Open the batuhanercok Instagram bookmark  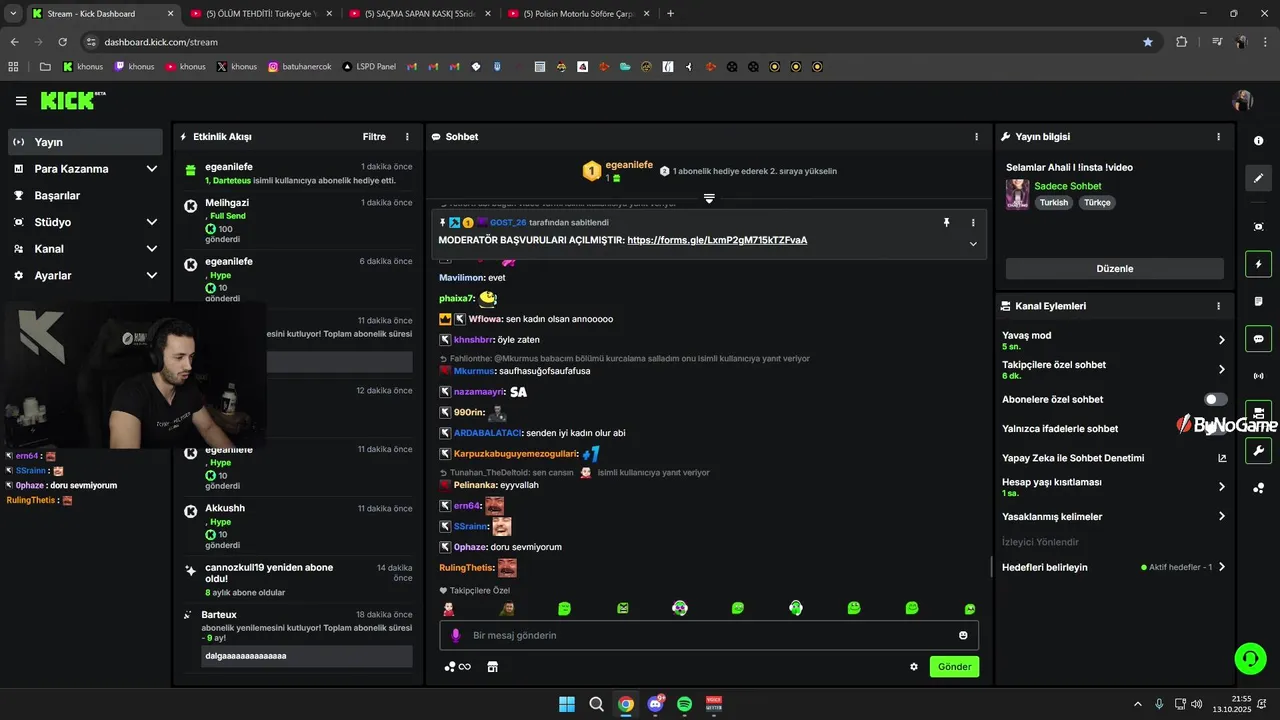pyautogui.click(x=300, y=67)
